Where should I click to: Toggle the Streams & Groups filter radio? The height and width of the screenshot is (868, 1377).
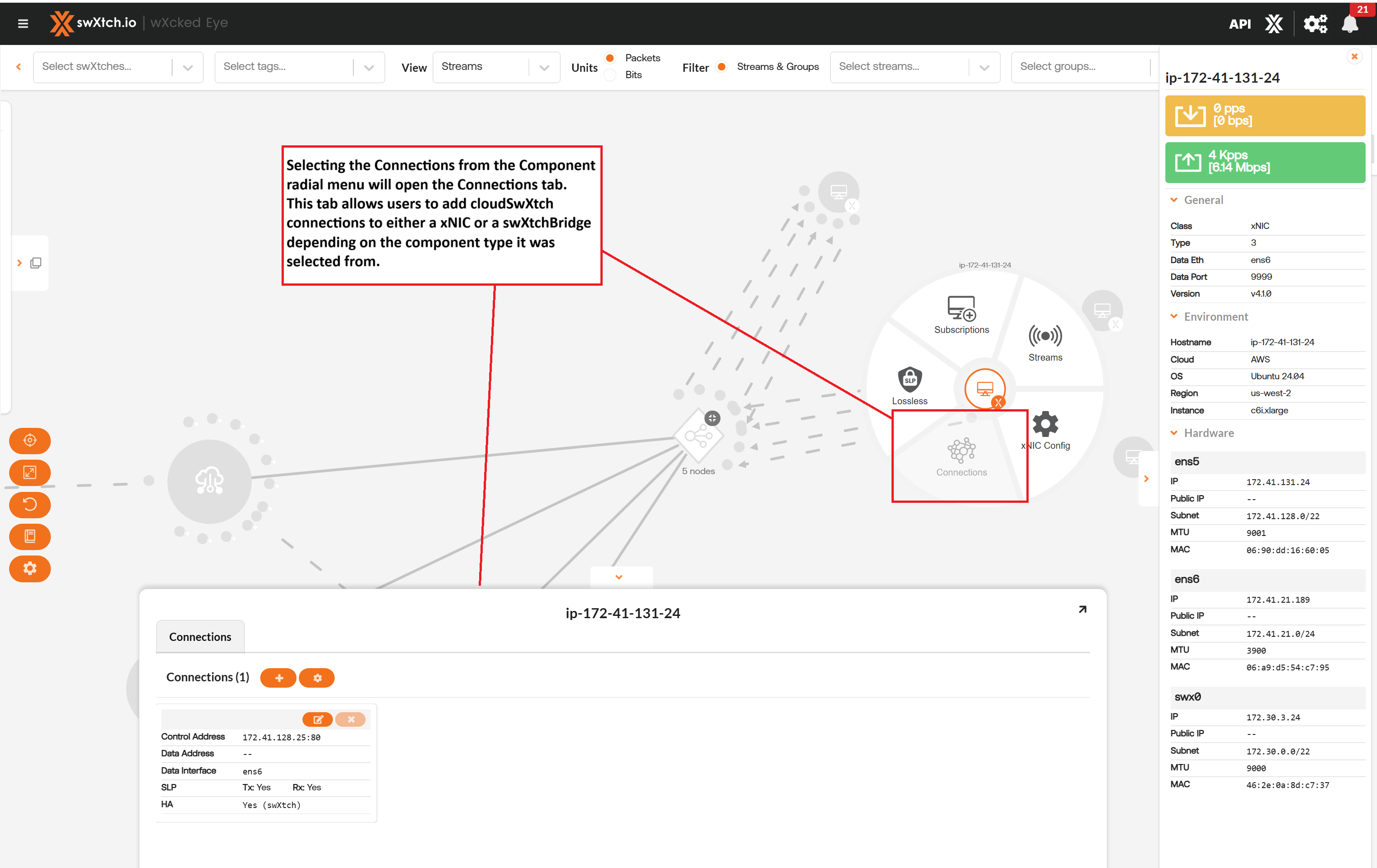click(722, 67)
